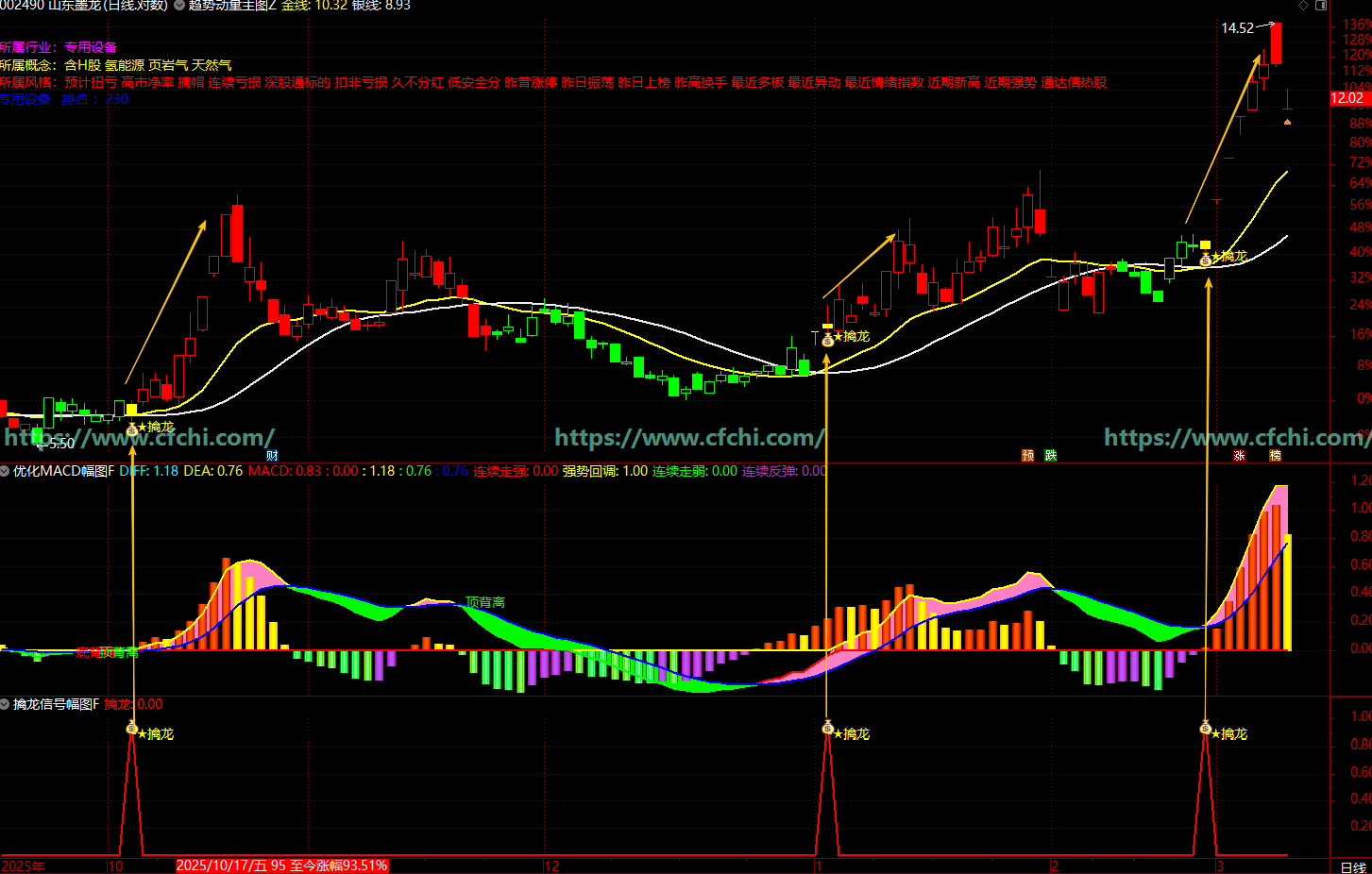
Task: Click the March 擒龙 money-bag signal on the main chart
Action: [1206, 258]
